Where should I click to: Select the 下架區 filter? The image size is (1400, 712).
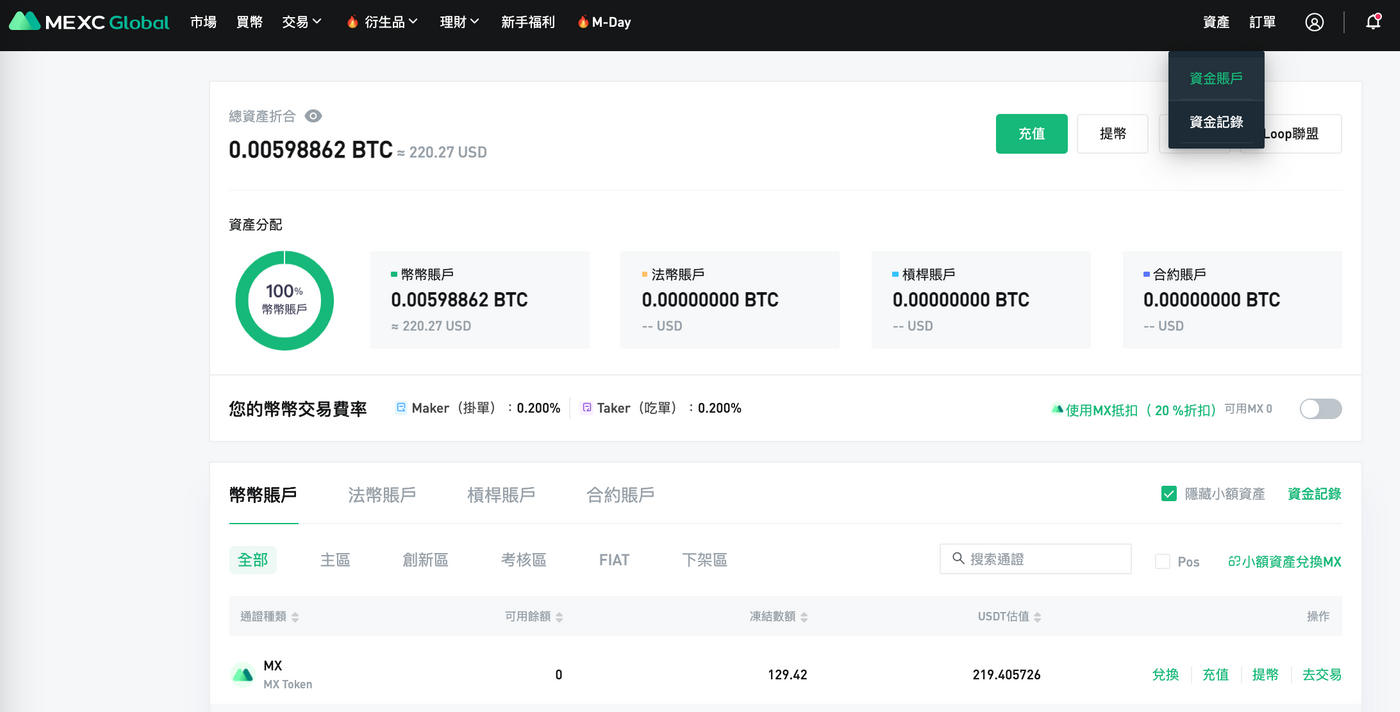(x=705, y=560)
